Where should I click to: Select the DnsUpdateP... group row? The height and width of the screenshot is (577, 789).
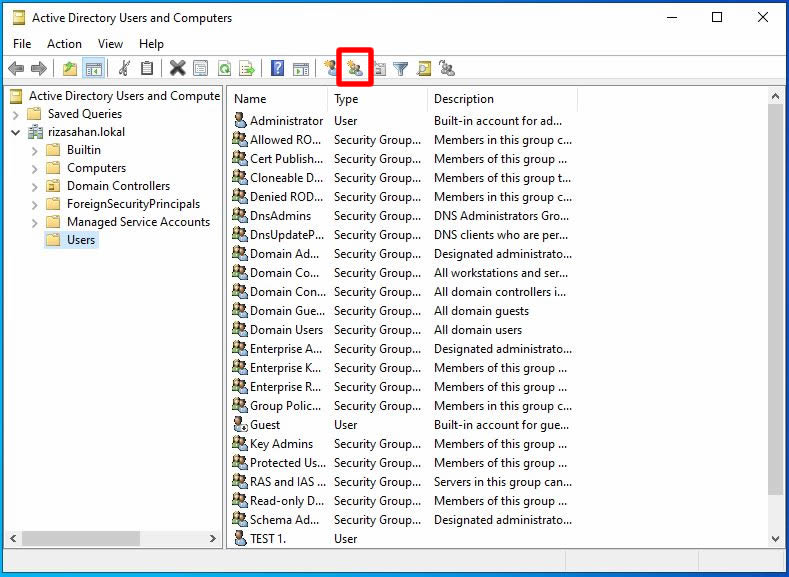pyautogui.click(x=403, y=235)
